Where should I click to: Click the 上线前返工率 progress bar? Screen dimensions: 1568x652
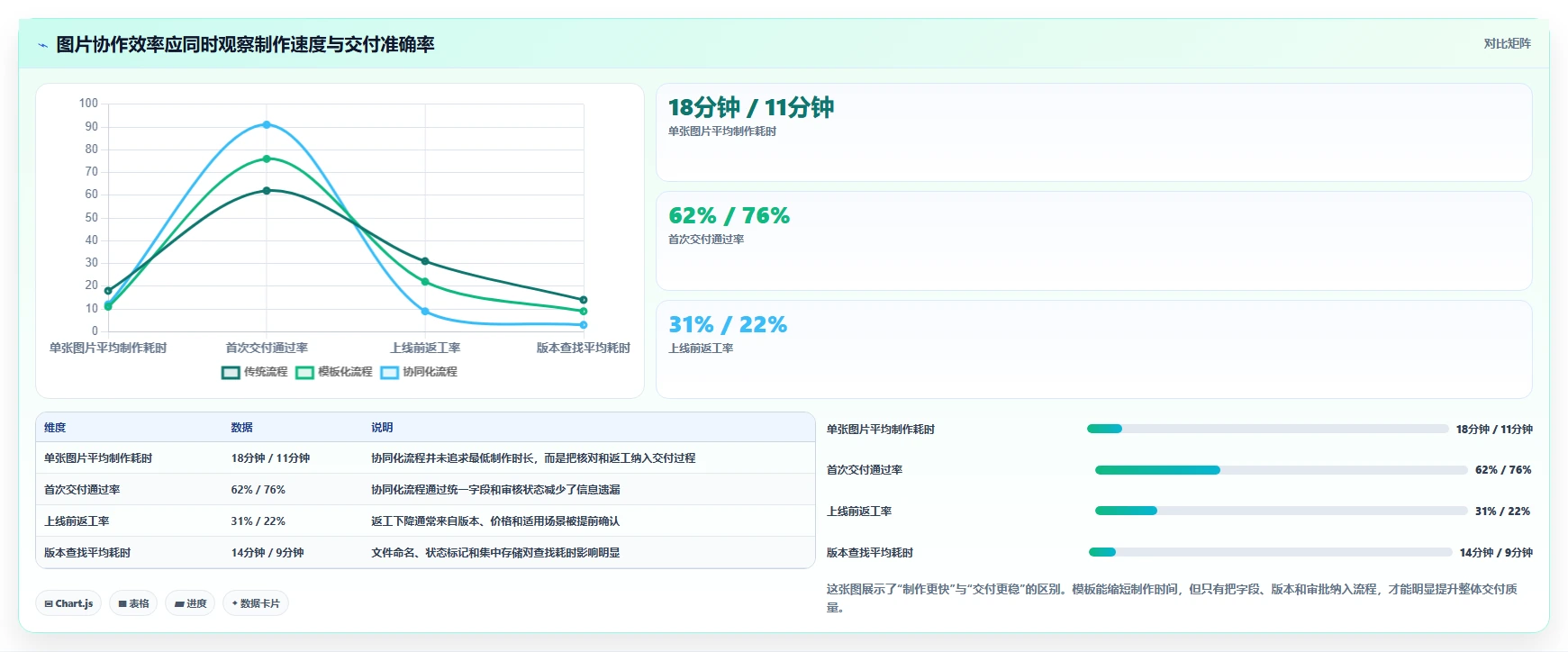coord(1281,511)
